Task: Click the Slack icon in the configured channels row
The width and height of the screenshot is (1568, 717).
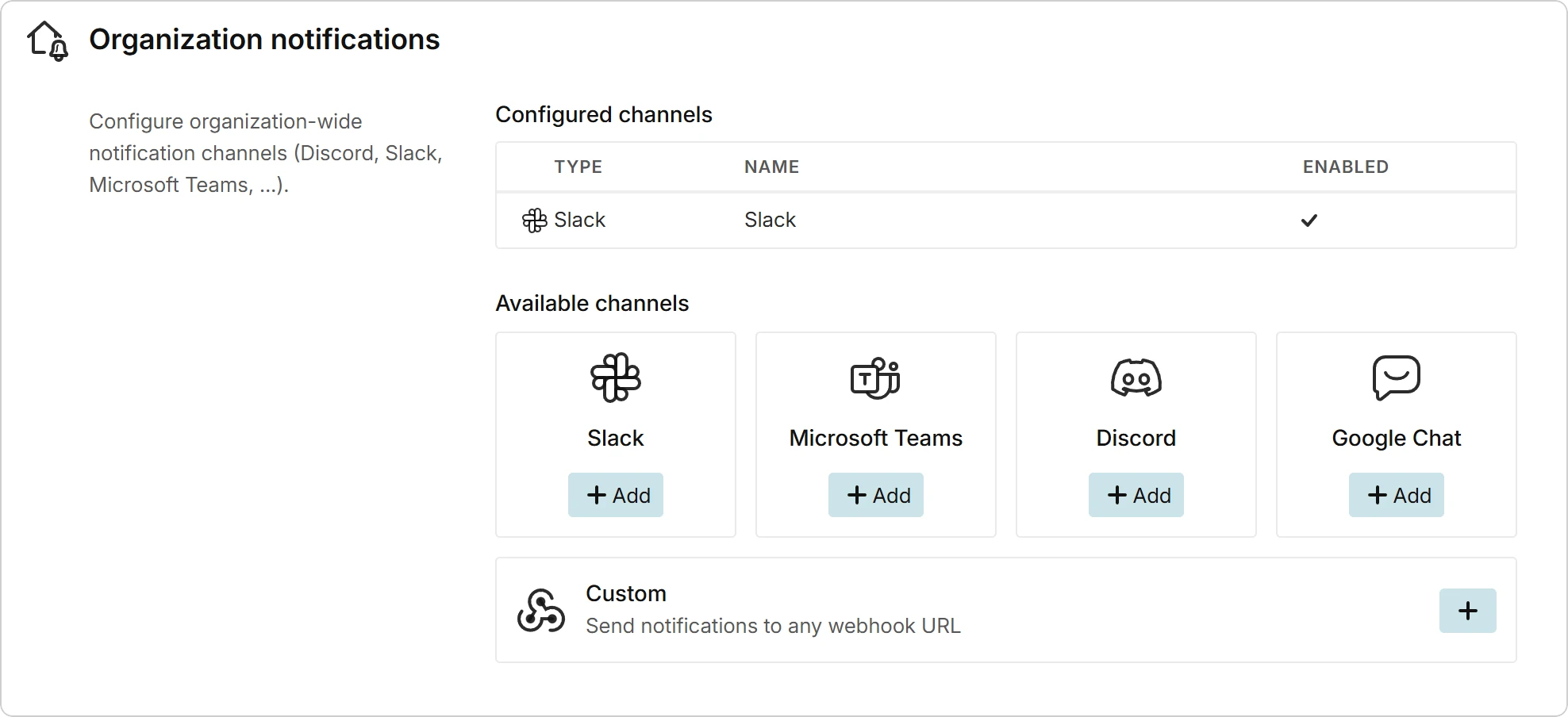Action: click(x=535, y=220)
